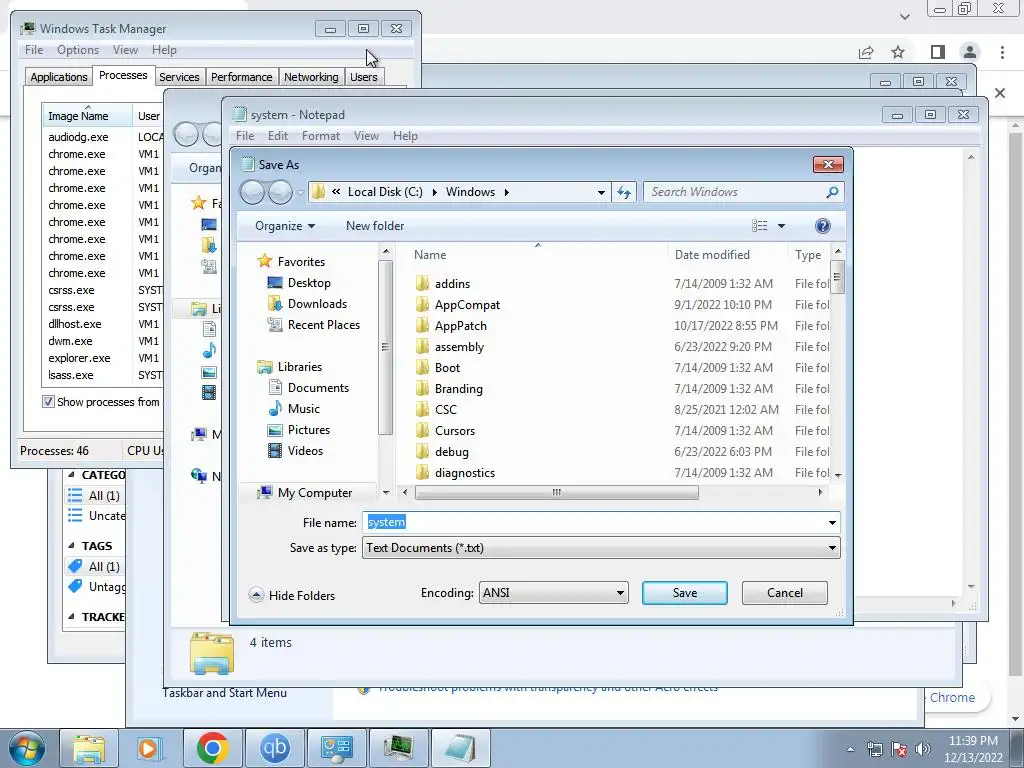The image size is (1024, 768).
Task: Select the Cursors folder
Action: [x=455, y=430]
